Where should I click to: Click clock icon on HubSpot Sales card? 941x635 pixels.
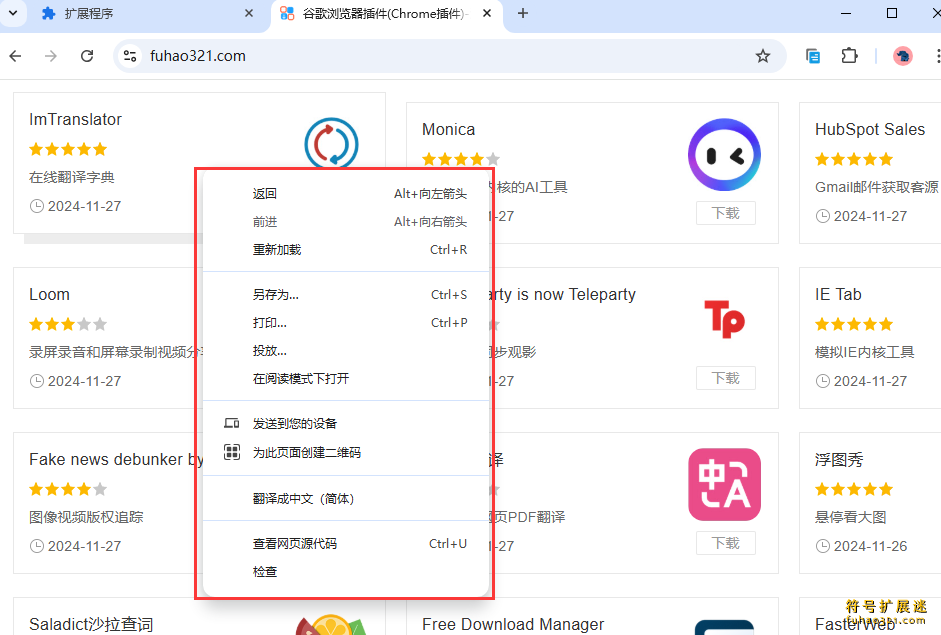pyautogui.click(x=823, y=216)
